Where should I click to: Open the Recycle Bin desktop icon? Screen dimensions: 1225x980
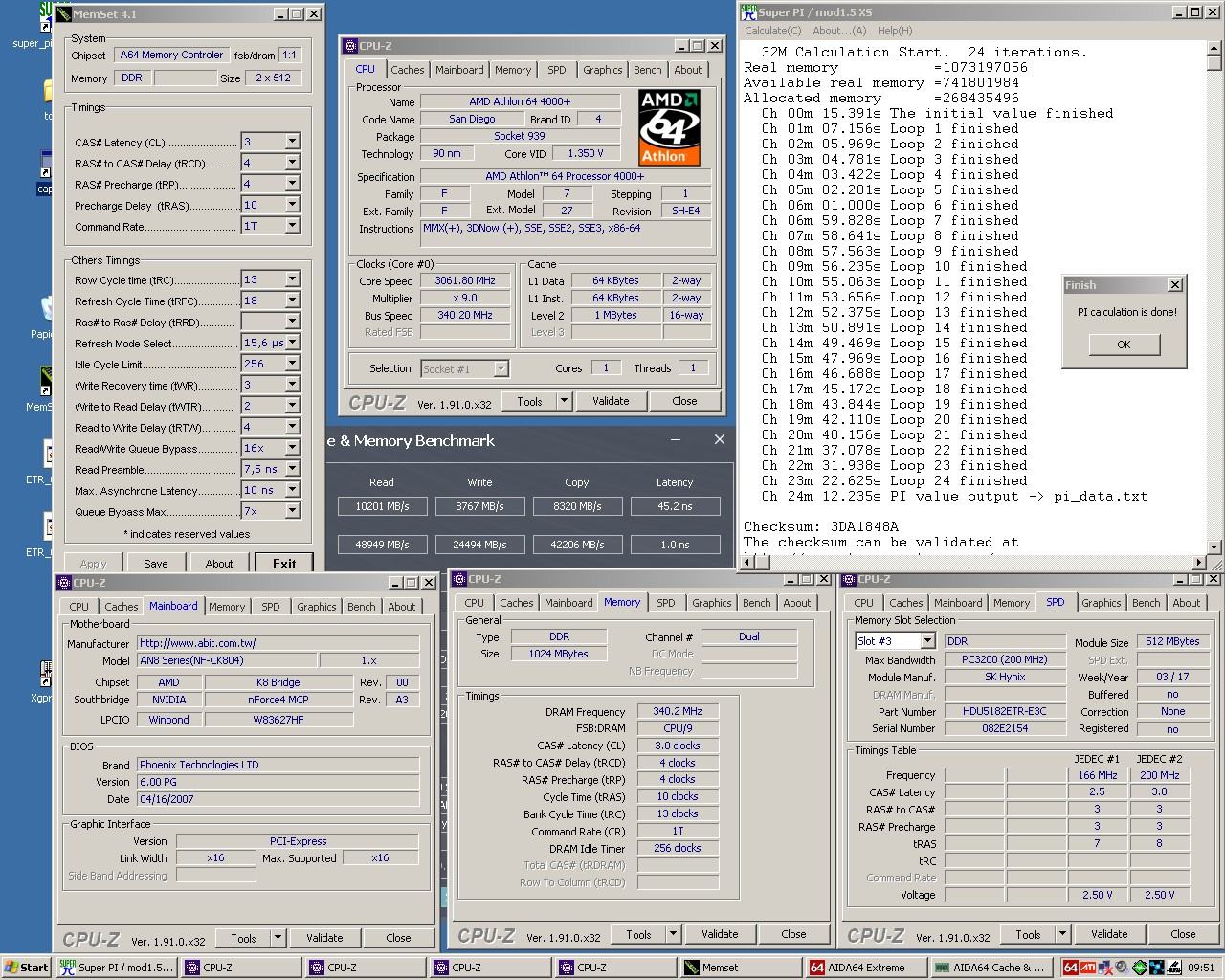[x=46, y=308]
